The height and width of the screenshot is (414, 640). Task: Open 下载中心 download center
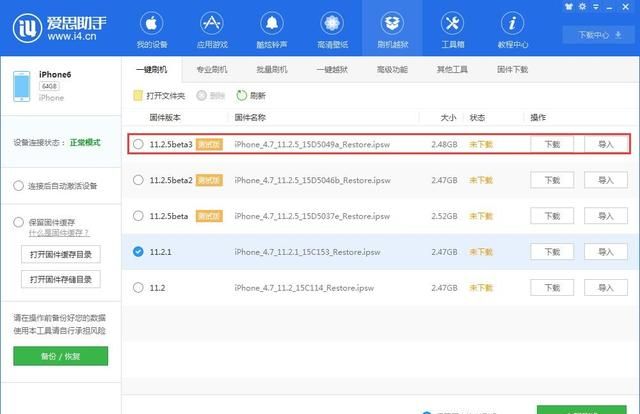click(599, 35)
